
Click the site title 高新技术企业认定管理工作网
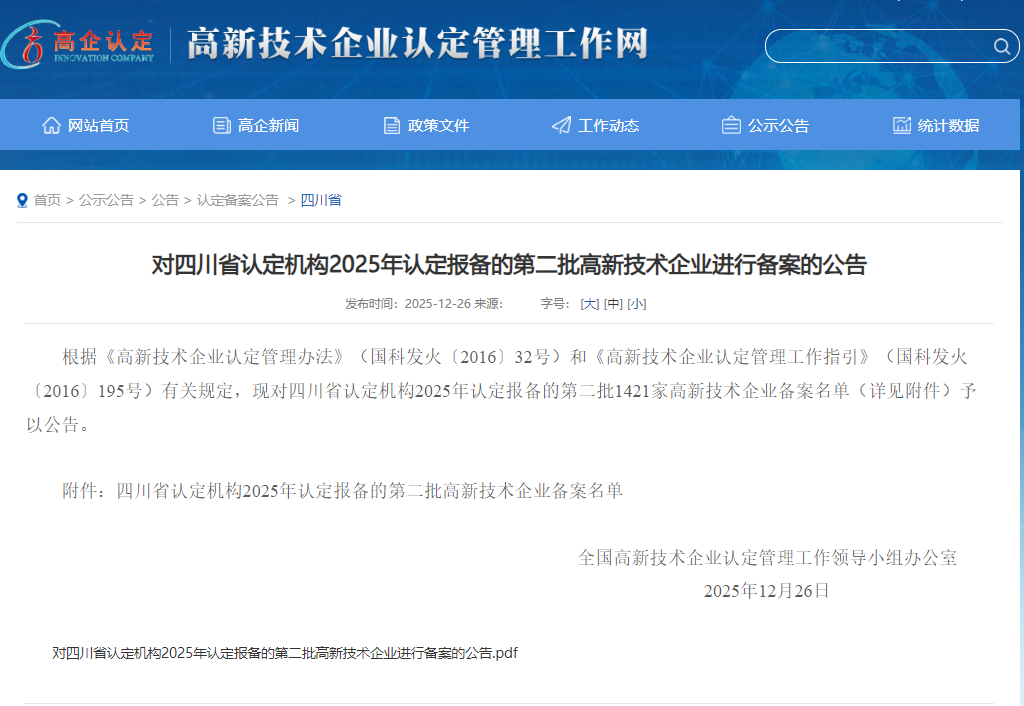(x=417, y=44)
